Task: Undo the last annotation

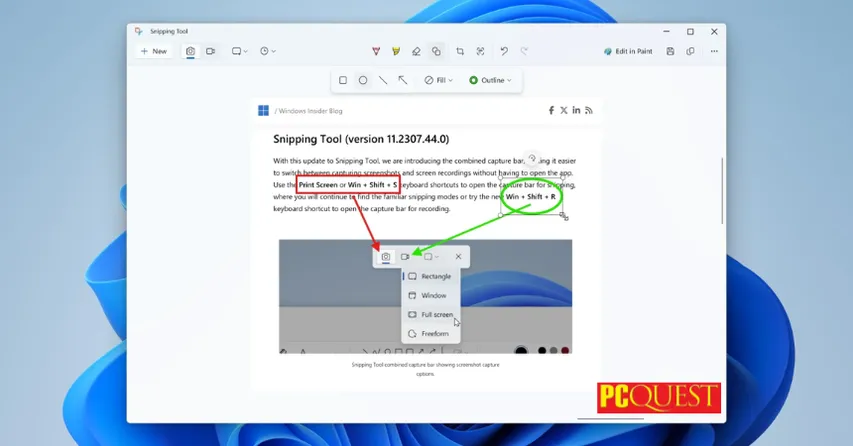Action: click(504, 51)
